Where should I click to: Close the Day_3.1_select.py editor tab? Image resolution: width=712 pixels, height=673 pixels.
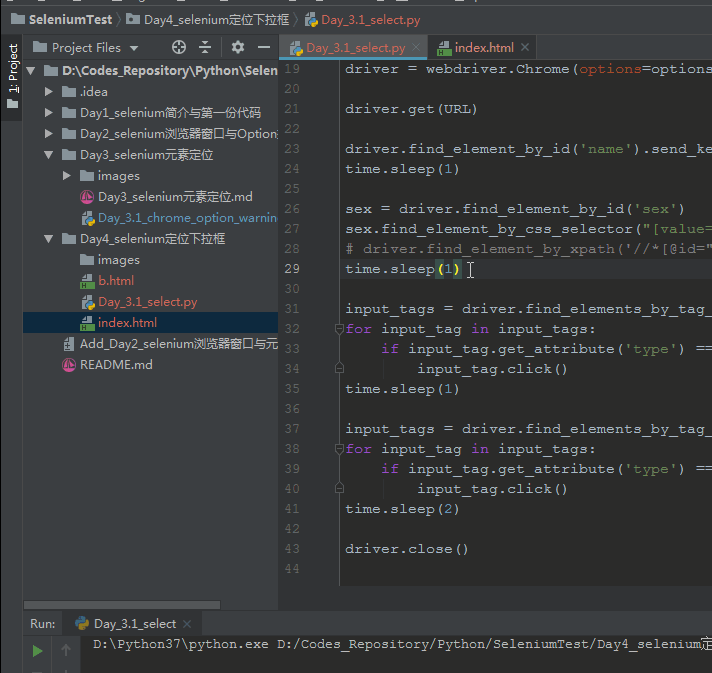pos(416,47)
